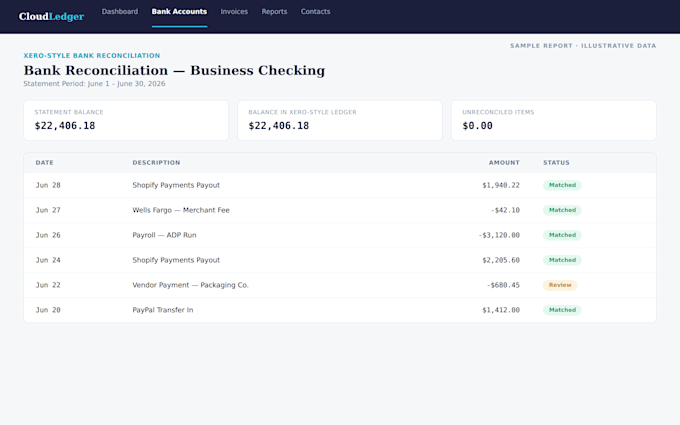The width and height of the screenshot is (680, 425).
Task: Click the Statement Balance card
Action: (x=126, y=120)
